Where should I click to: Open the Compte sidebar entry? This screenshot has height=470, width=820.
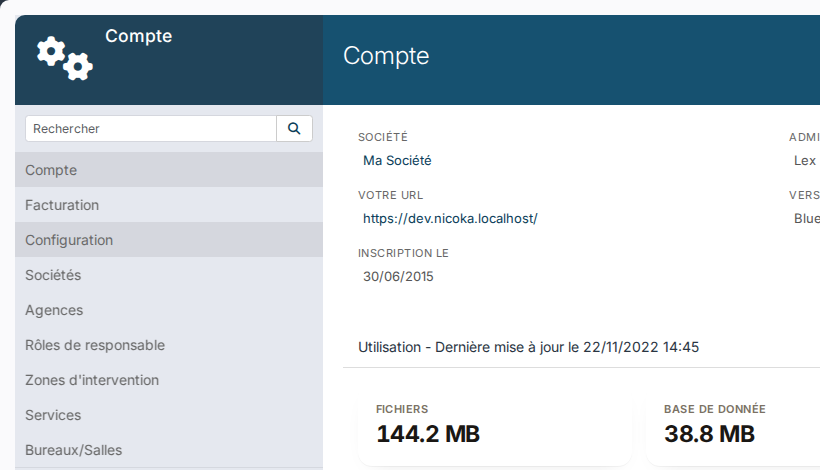pyautogui.click(x=169, y=170)
